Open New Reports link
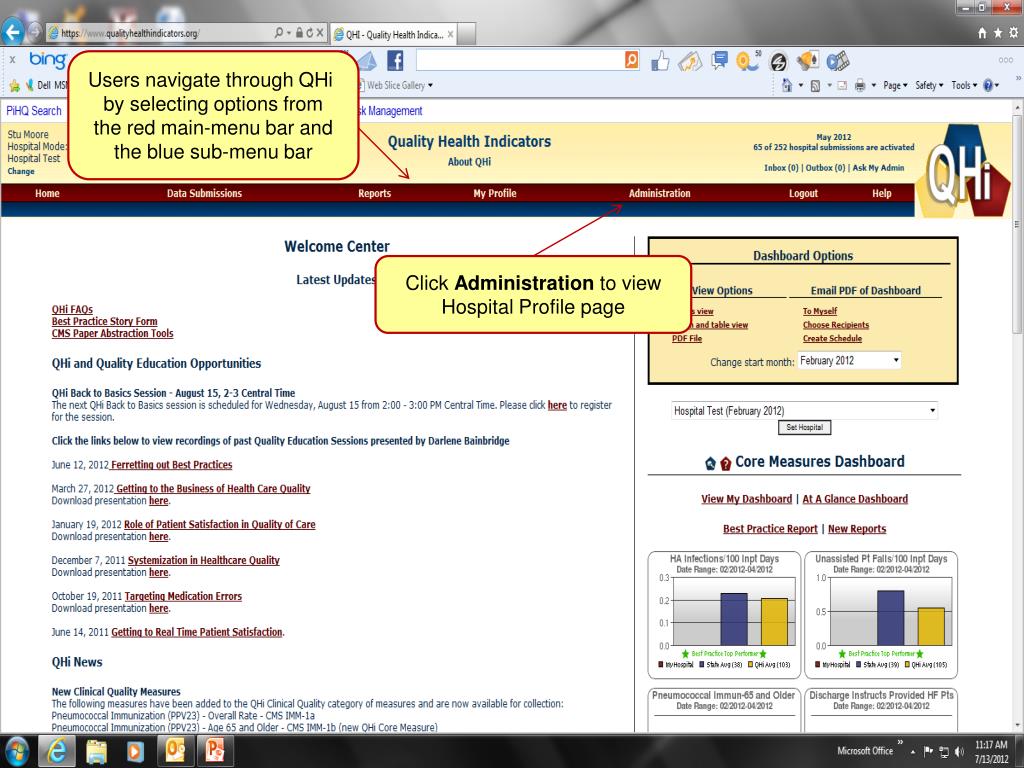The image size is (1024, 768). (857, 529)
